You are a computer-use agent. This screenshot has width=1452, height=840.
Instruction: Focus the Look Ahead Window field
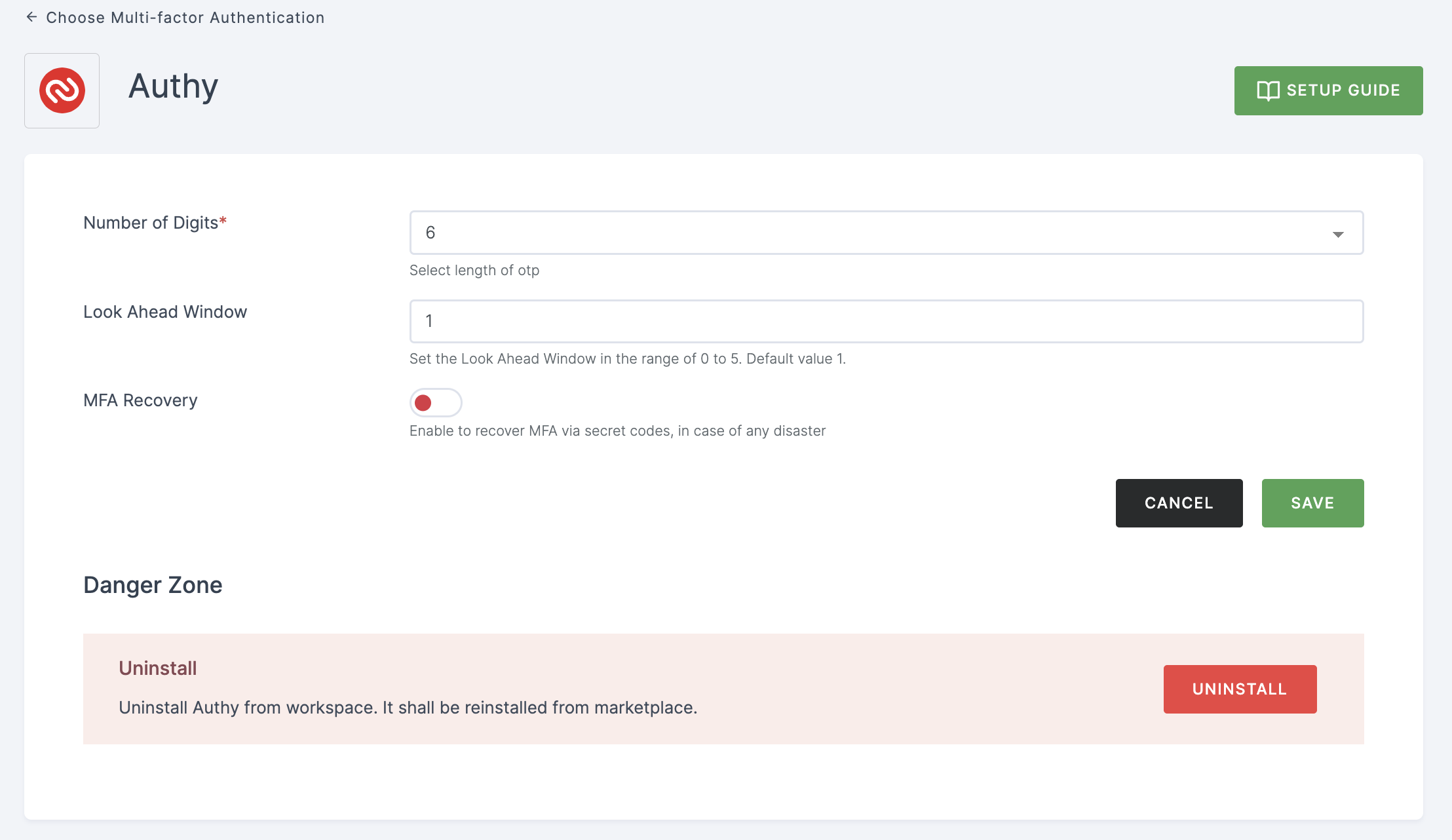tap(886, 321)
